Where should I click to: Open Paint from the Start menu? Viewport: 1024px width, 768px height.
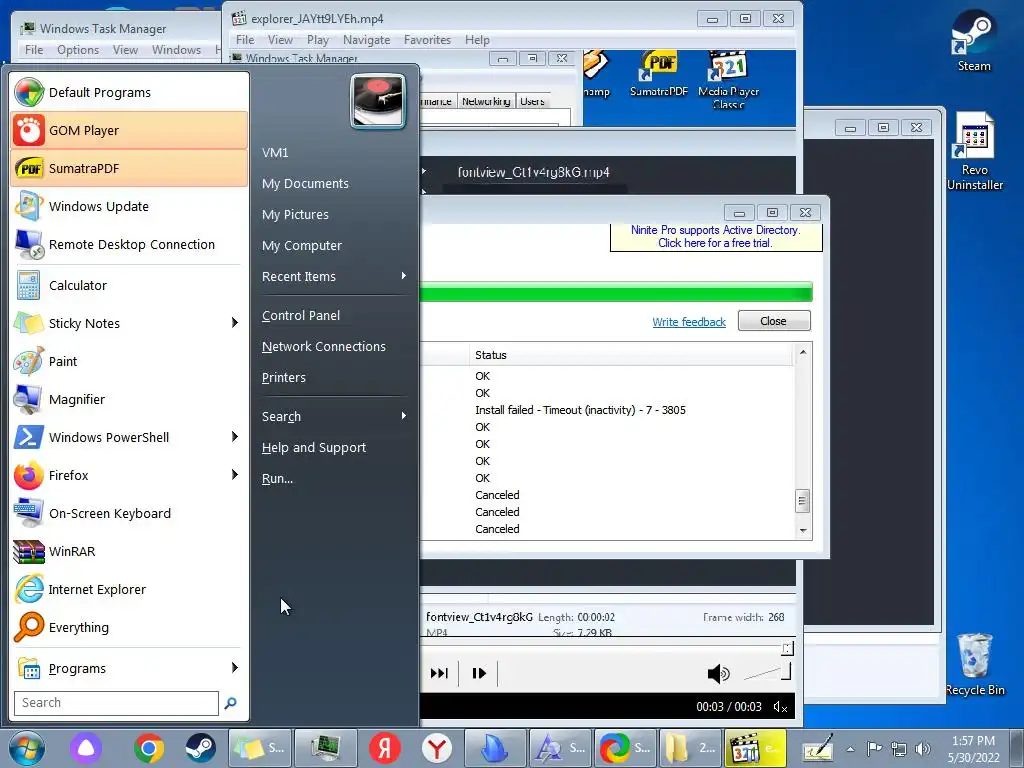click(x=129, y=361)
